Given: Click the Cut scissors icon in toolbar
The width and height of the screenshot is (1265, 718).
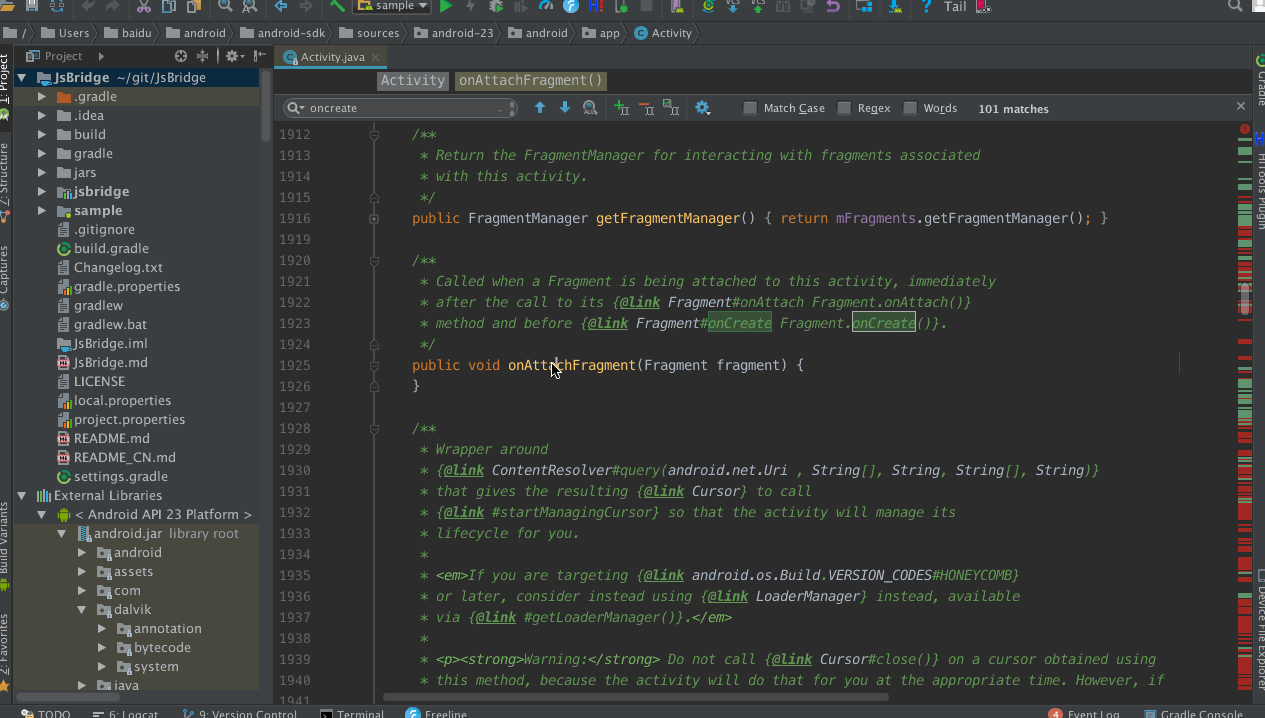Looking at the screenshot, I should 144,6.
